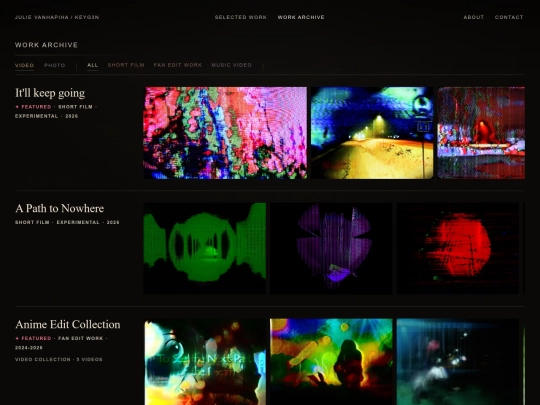Open A Path to Nowhere title
The image size is (540, 405).
(60, 208)
